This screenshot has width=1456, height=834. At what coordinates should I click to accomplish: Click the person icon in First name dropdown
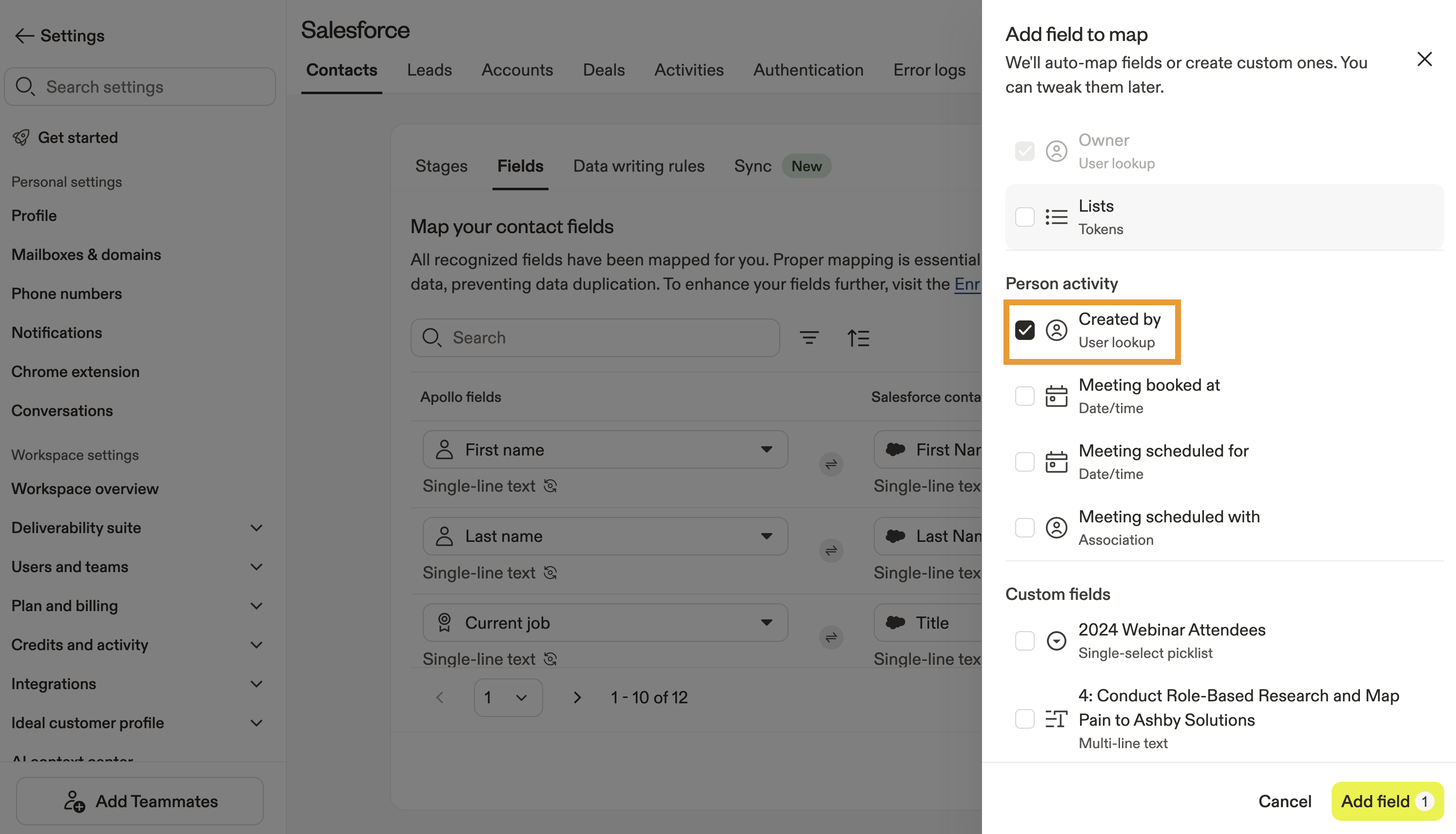click(x=444, y=450)
